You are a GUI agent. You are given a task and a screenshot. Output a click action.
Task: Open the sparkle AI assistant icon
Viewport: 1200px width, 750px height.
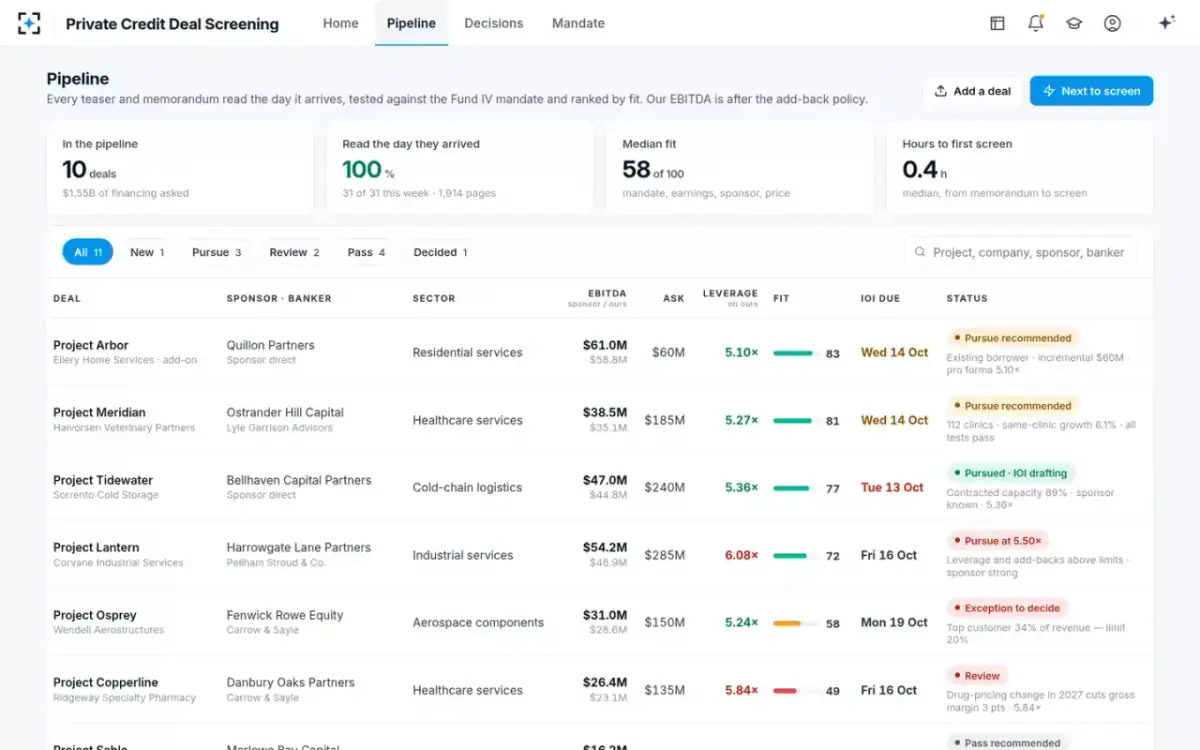point(1166,23)
